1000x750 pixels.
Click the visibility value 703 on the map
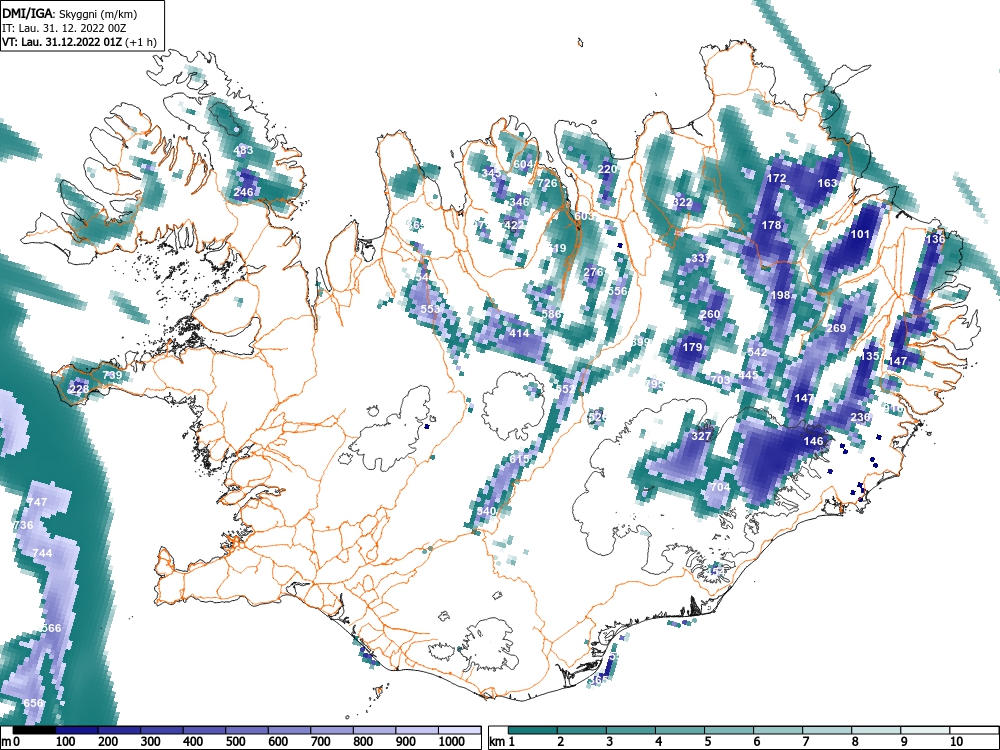point(720,379)
